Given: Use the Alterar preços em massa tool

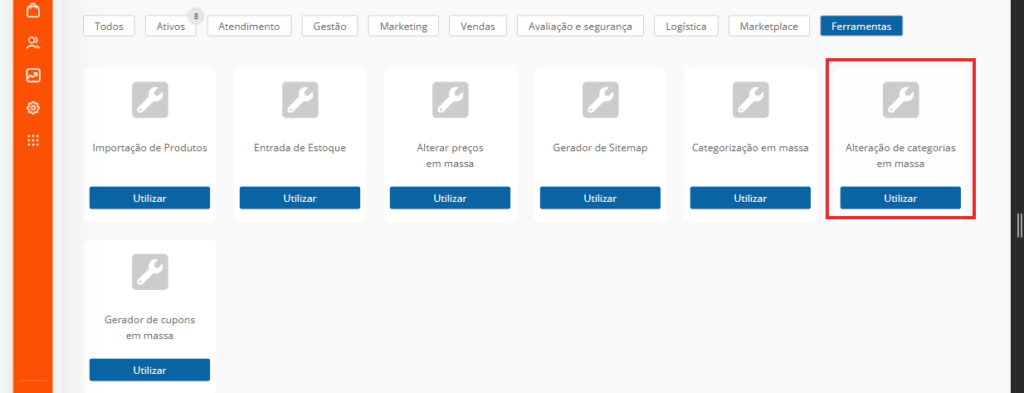Looking at the screenshot, I should 450,198.
